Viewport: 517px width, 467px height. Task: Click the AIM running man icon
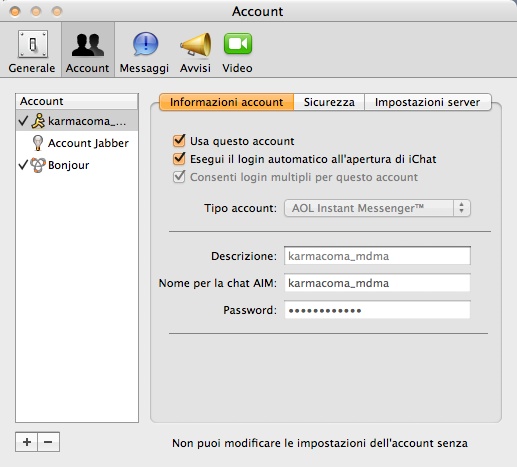click(x=38, y=121)
